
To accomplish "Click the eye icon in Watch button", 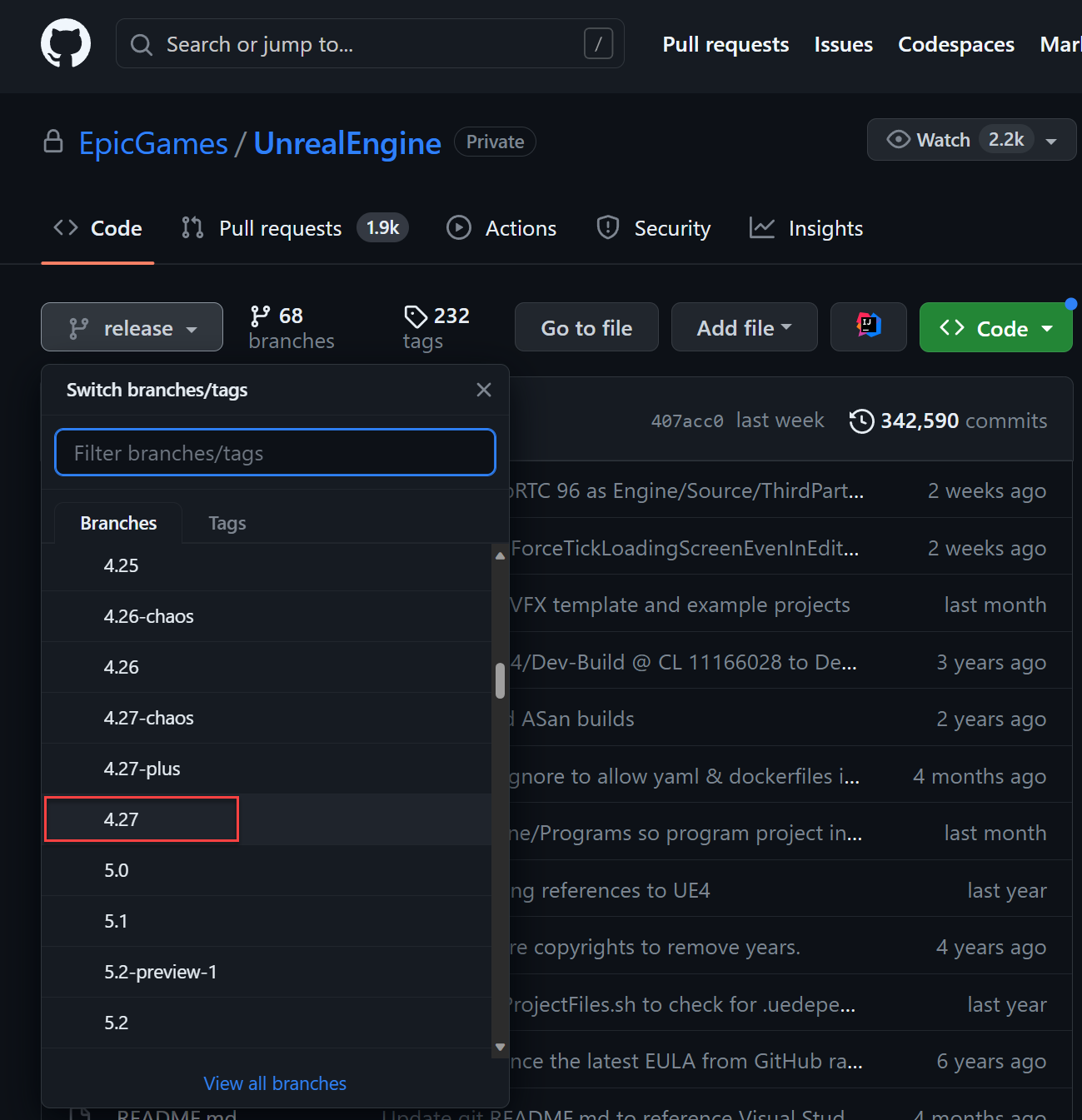I will coord(898,139).
